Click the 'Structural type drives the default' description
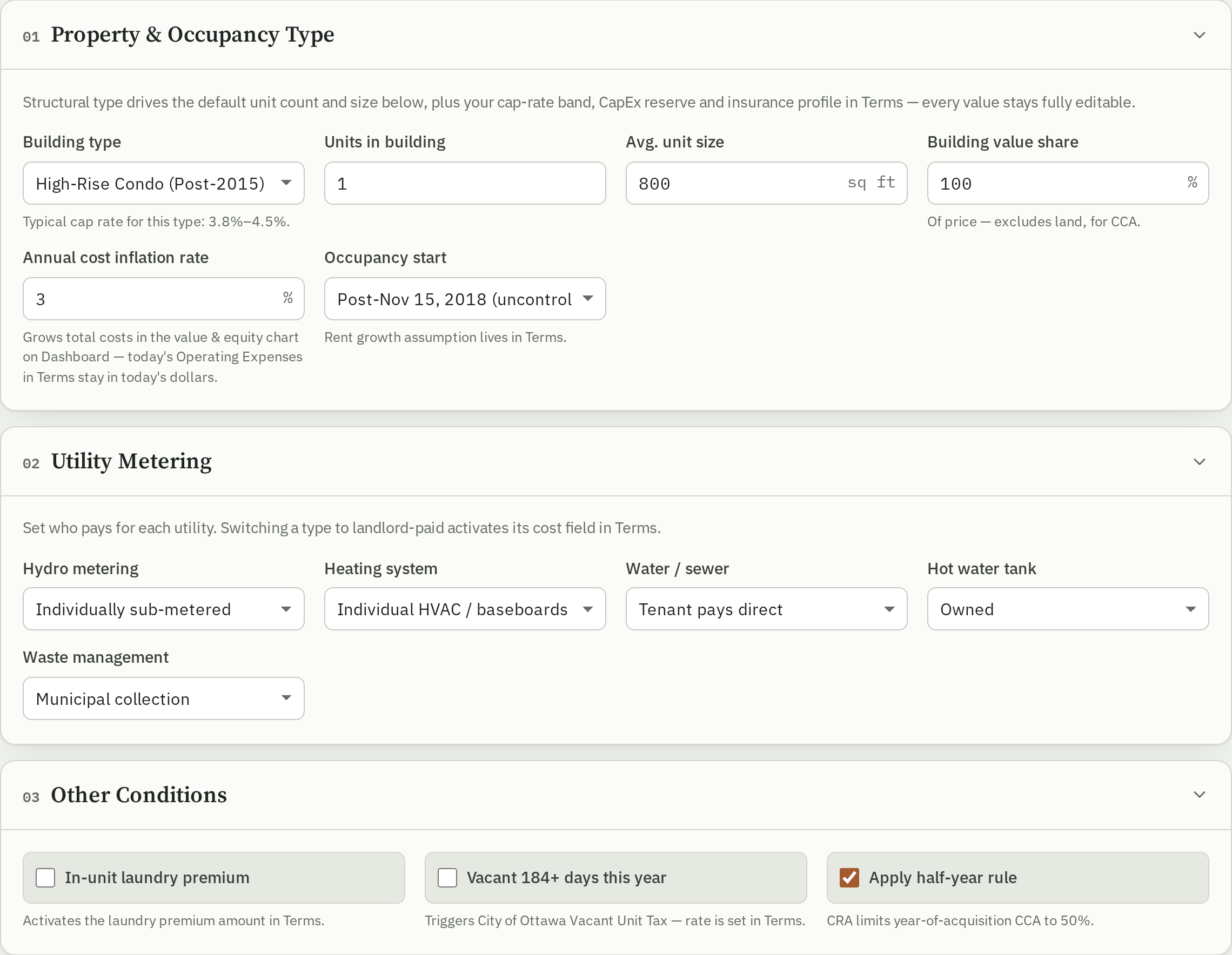 pos(579,103)
